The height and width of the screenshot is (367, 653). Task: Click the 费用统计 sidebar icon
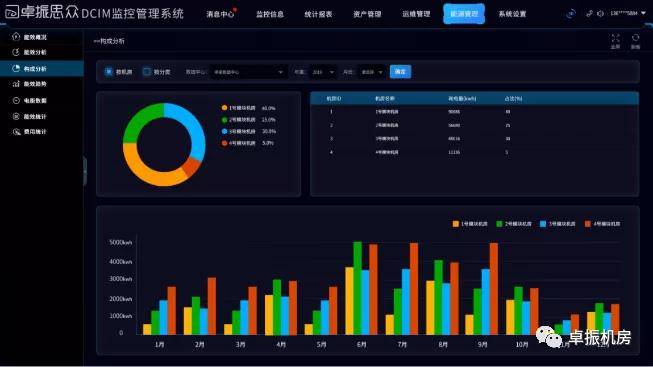click(16, 132)
